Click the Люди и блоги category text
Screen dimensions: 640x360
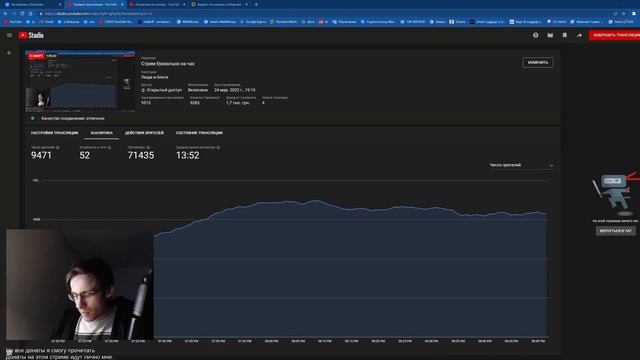coord(154,77)
